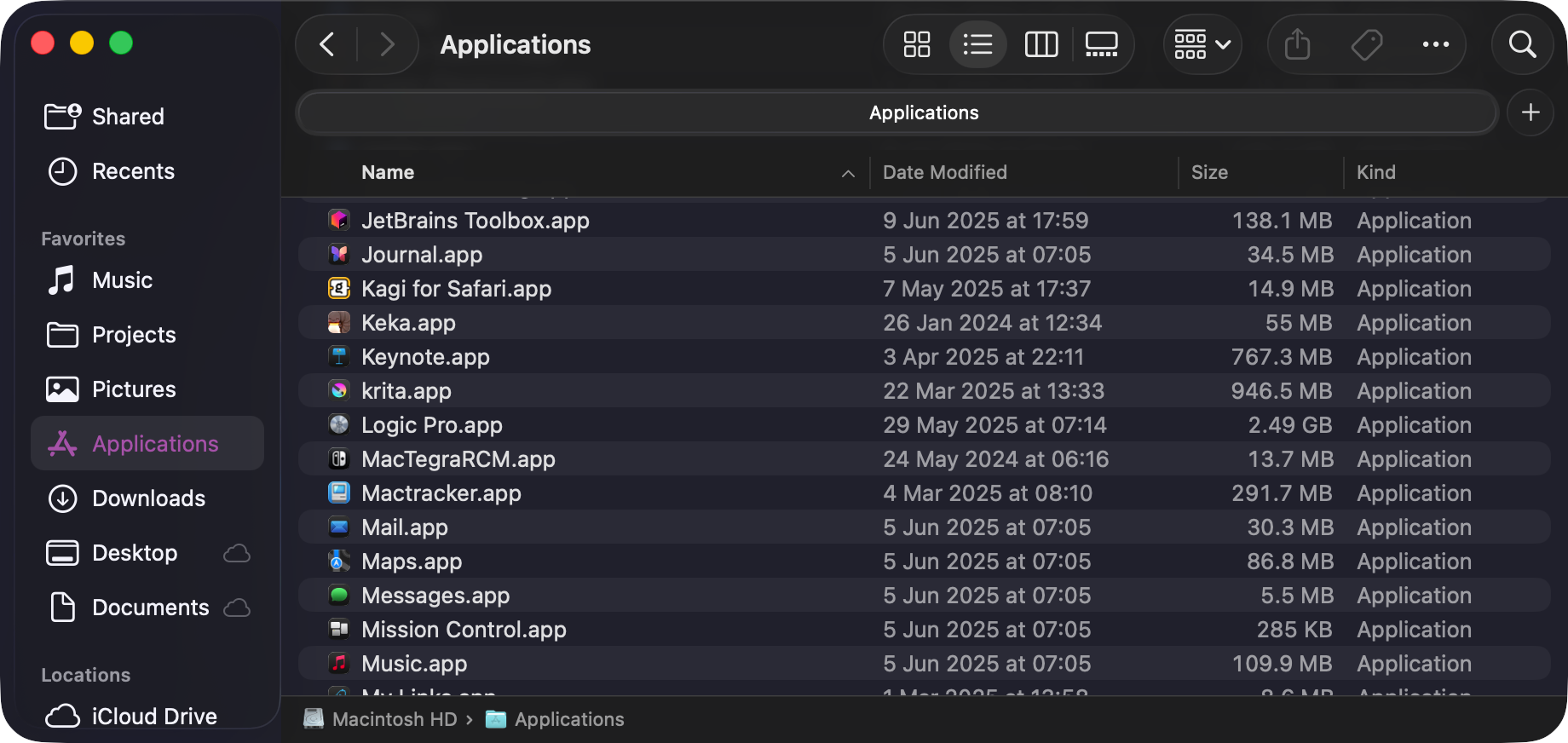Add a new tab with plus button
Screen dimensions: 1568x743
pyautogui.click(x=1531, y=112)
